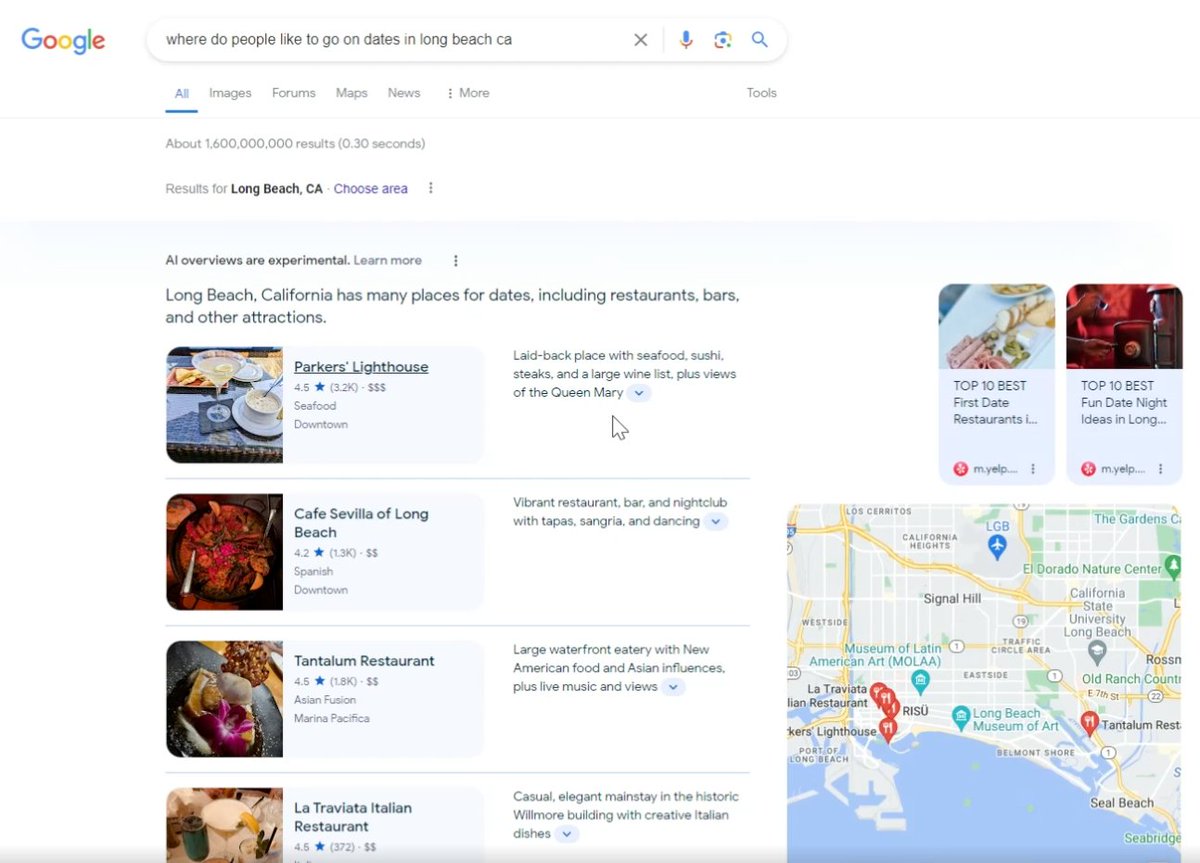1200x863 pixels.
Task: Click the Google logo
Action: coord(63,40)
